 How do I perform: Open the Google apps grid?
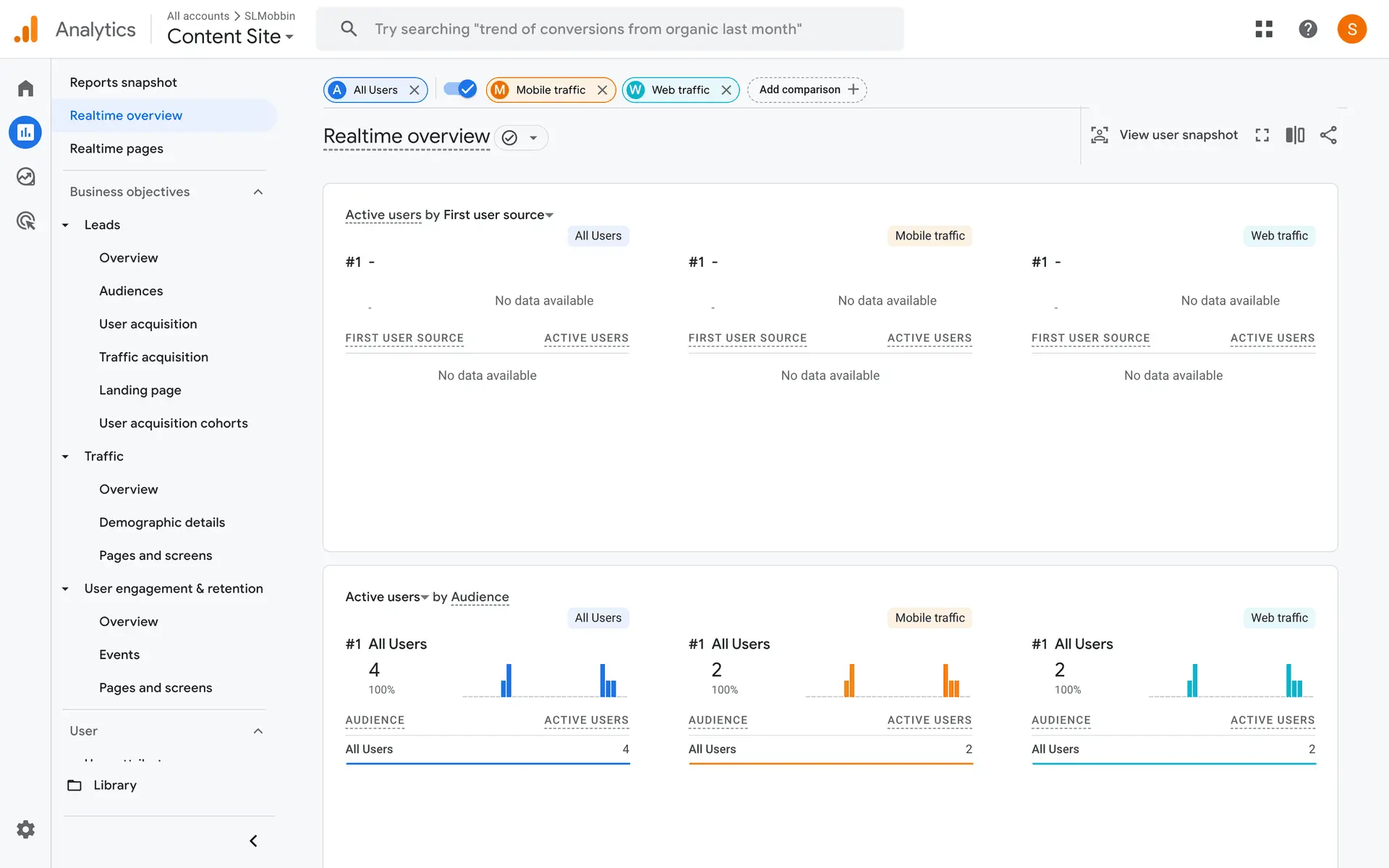tap(1264, 29)
